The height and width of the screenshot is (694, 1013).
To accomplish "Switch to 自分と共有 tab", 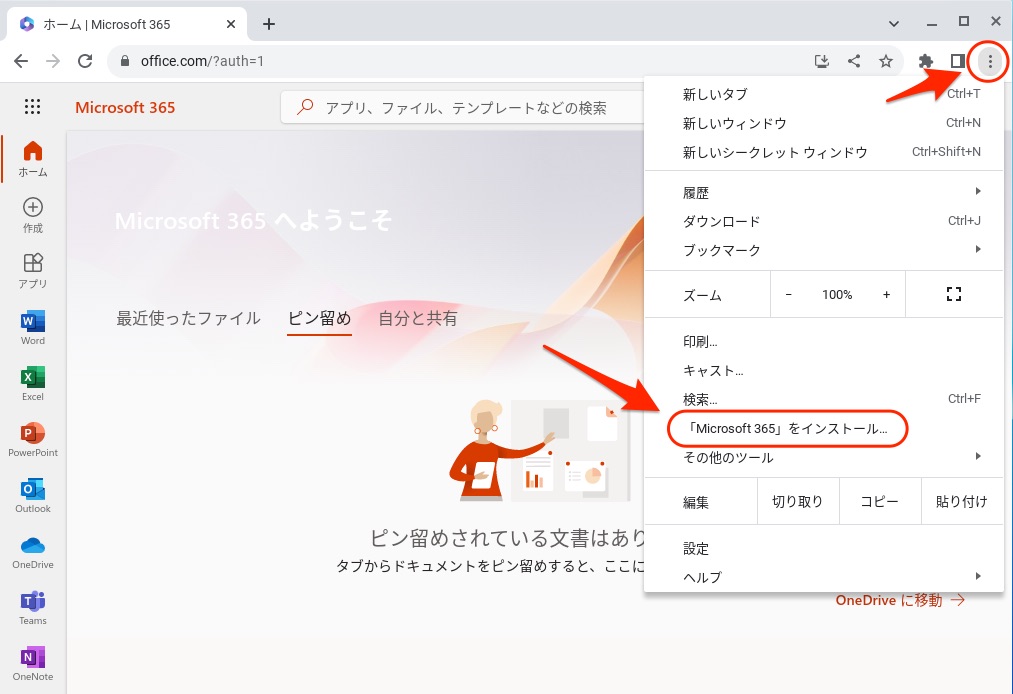I will pyautogui.click(x=417, y=318).
